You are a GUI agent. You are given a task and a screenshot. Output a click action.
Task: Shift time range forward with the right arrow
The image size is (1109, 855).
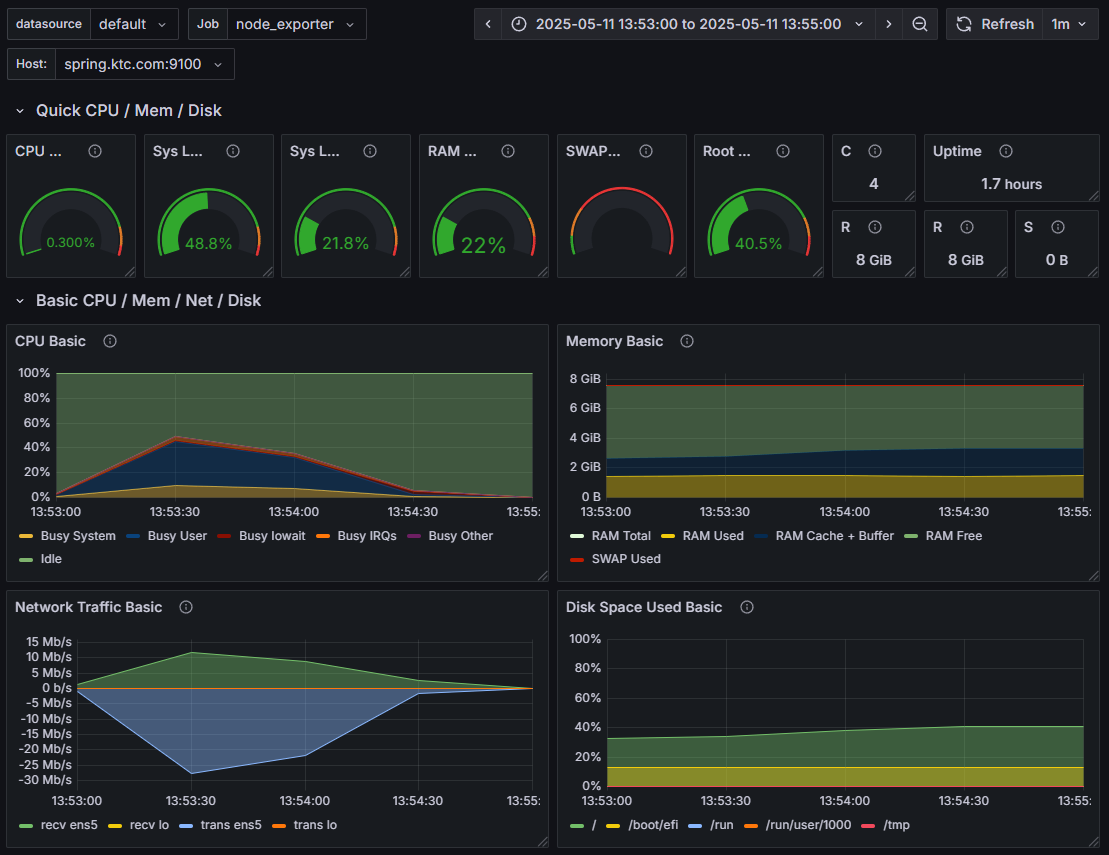[x=888, y=24]
